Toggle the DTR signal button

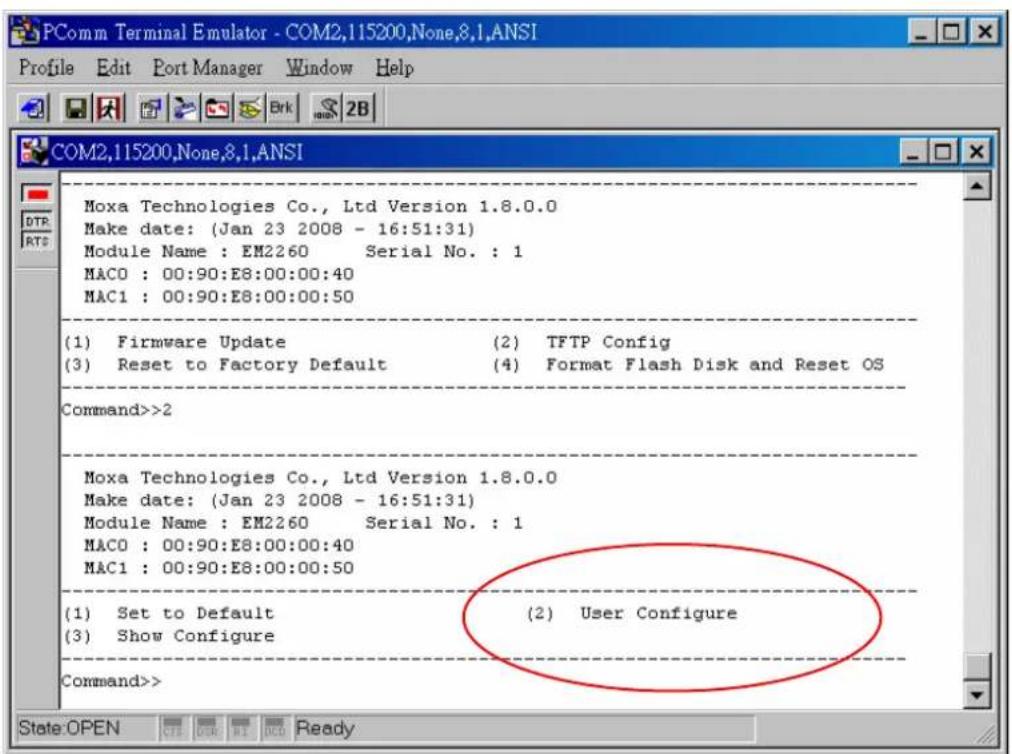point(37,221)
